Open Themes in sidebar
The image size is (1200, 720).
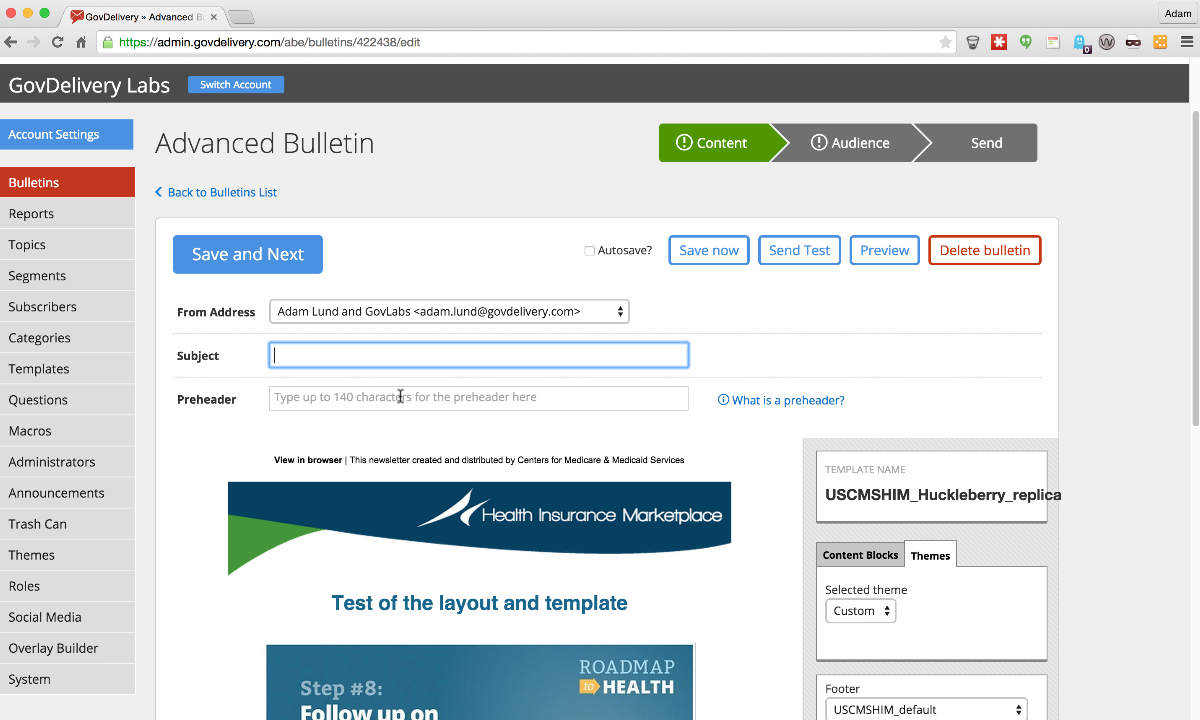point(67,554)
